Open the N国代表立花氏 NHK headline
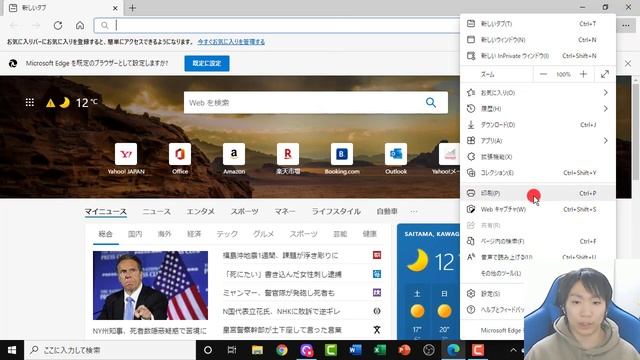The image size is (640, 360). 281,311
